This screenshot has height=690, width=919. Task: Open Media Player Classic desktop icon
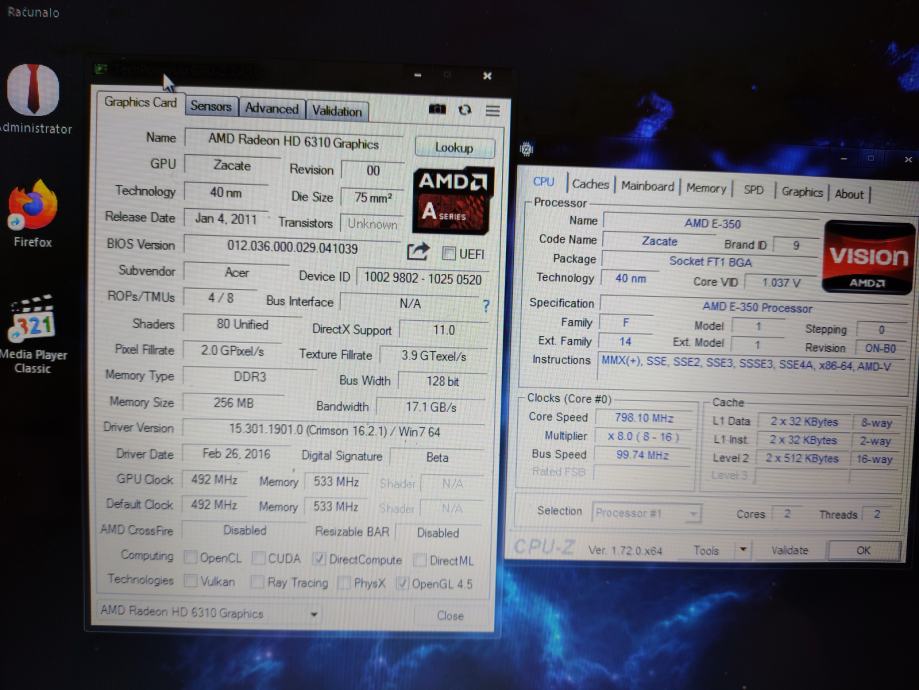point(33,334)
